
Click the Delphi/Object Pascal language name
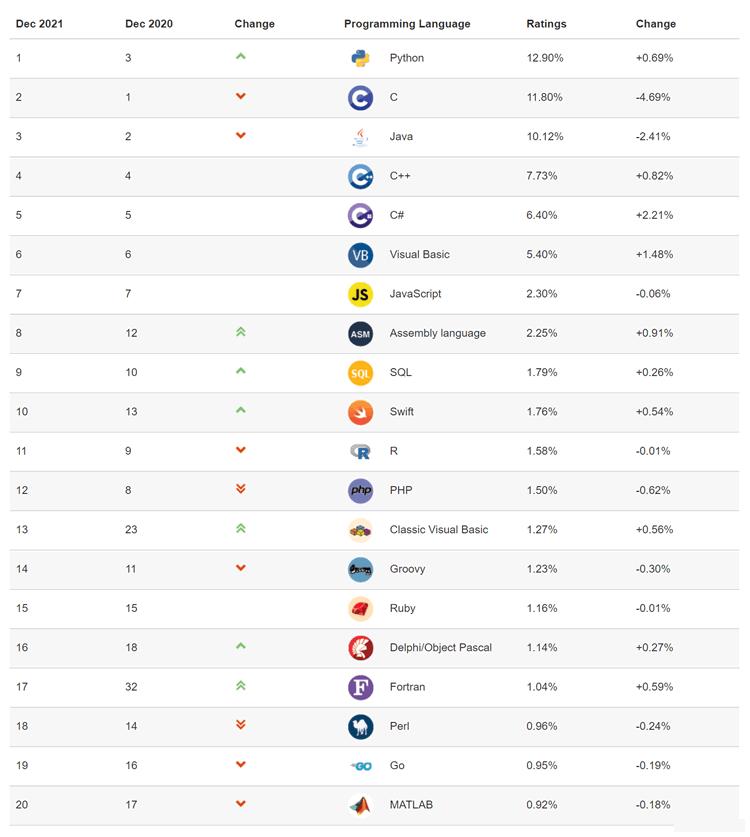click(x=440, y=648)
